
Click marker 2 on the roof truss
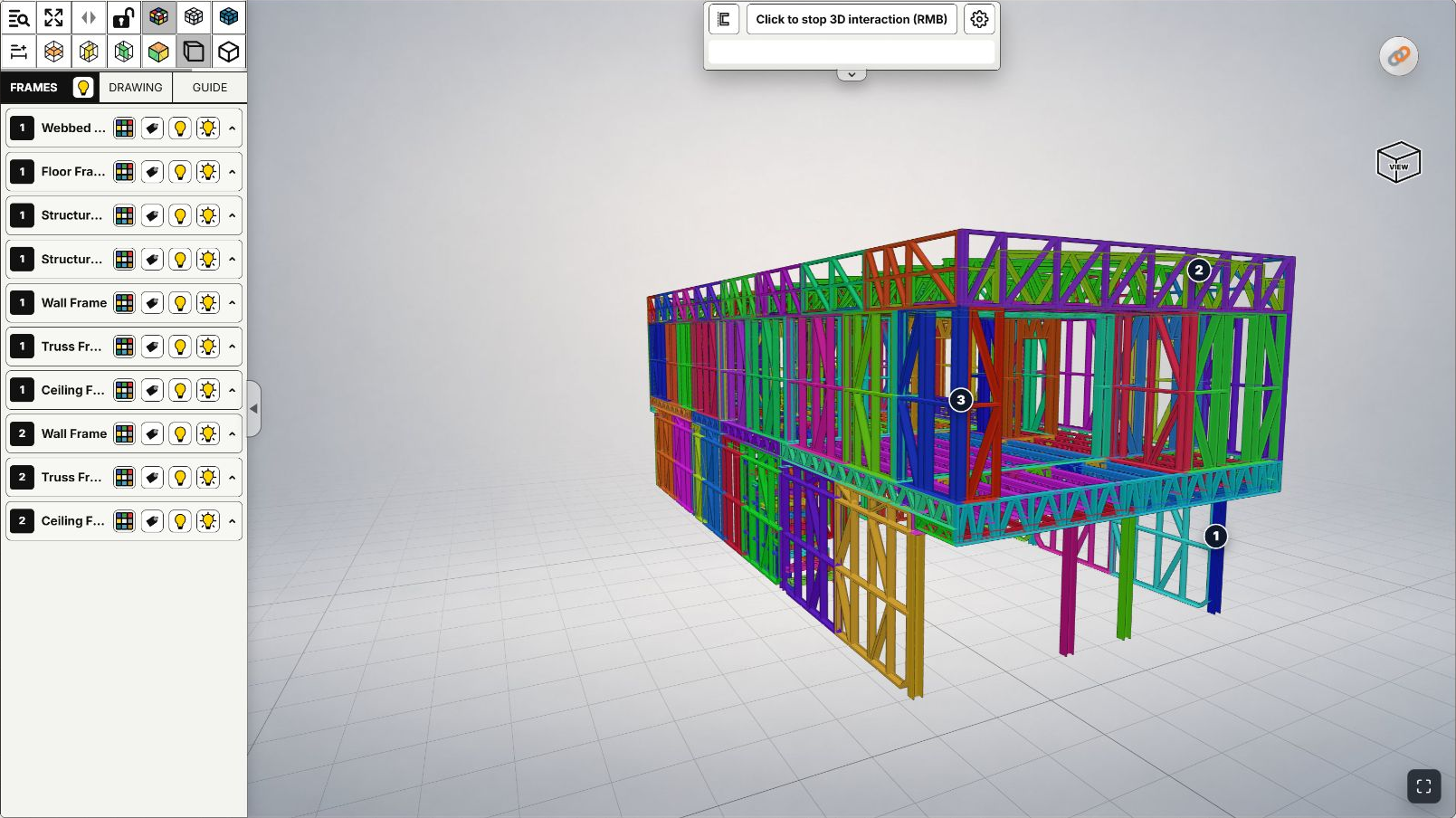click(x=1199, y=270)
